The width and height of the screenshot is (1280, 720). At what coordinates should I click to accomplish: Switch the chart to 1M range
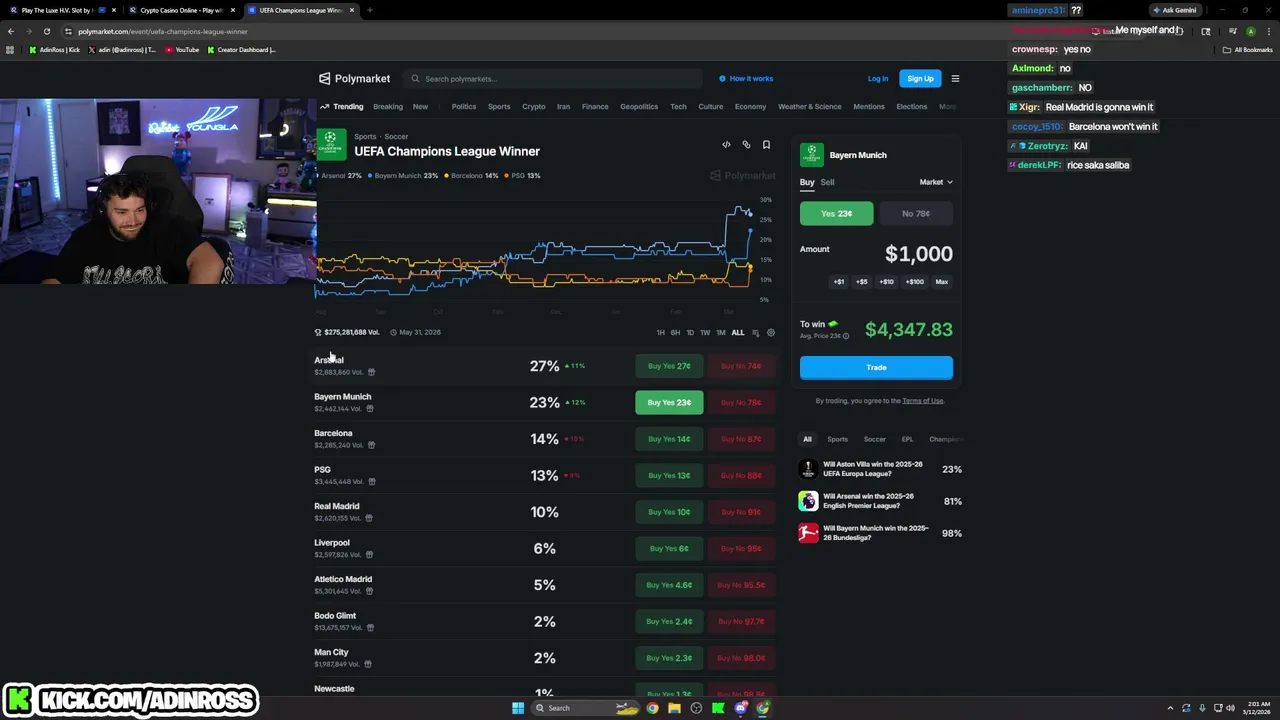[721, 333]
